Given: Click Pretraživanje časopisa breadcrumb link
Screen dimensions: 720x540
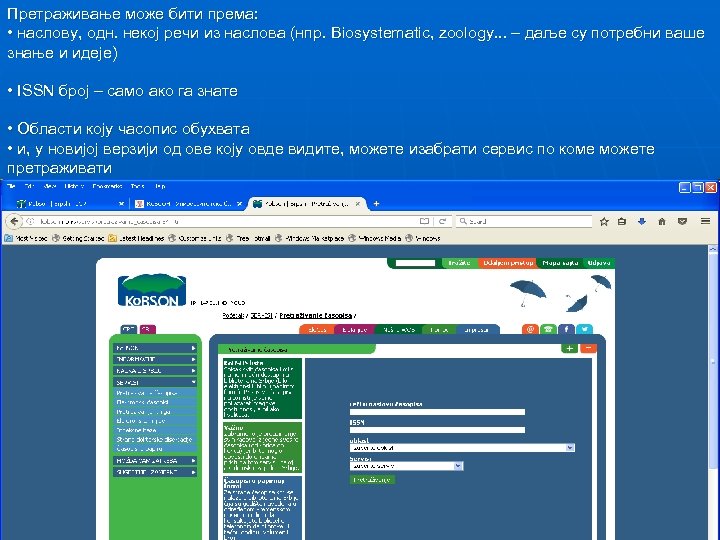Looking at the screenshot, I should point(316,316).
